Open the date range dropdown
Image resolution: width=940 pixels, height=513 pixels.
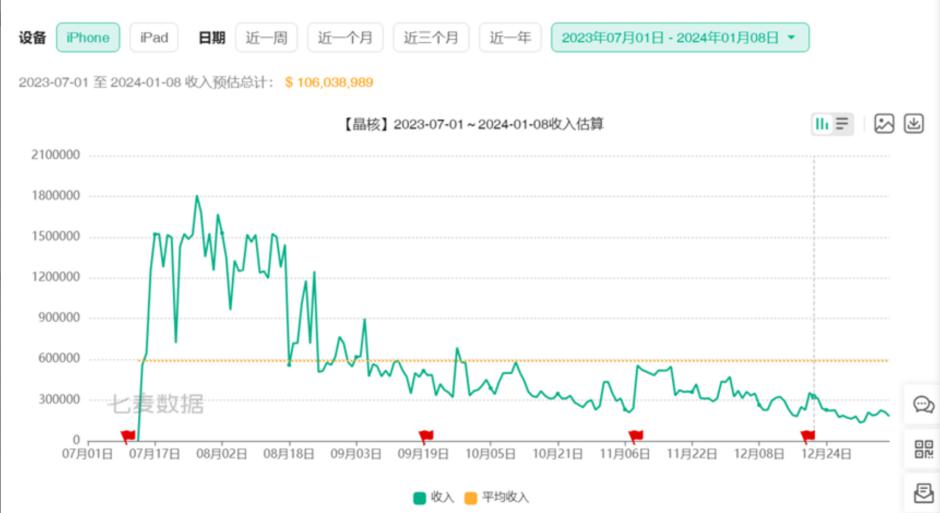pos(679,38)
